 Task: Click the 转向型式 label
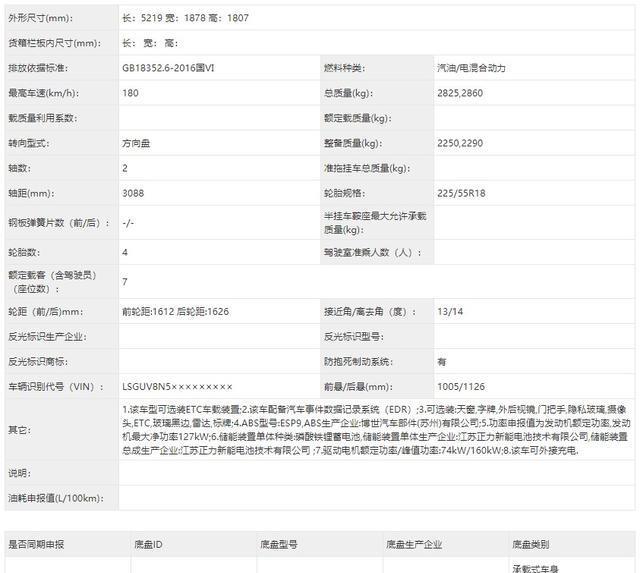(29, 143)
